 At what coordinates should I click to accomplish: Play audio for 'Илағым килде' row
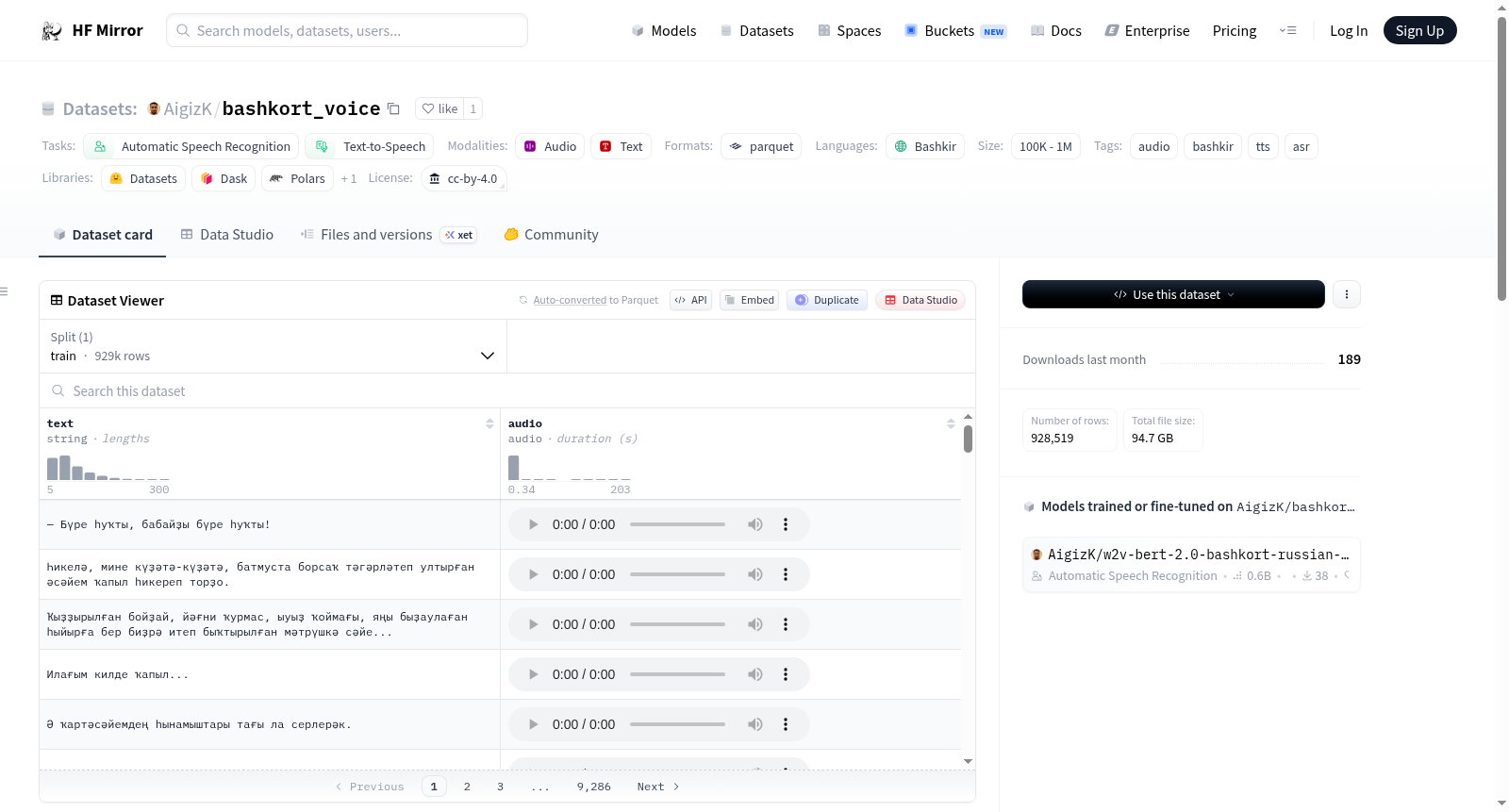pos(533,674)
